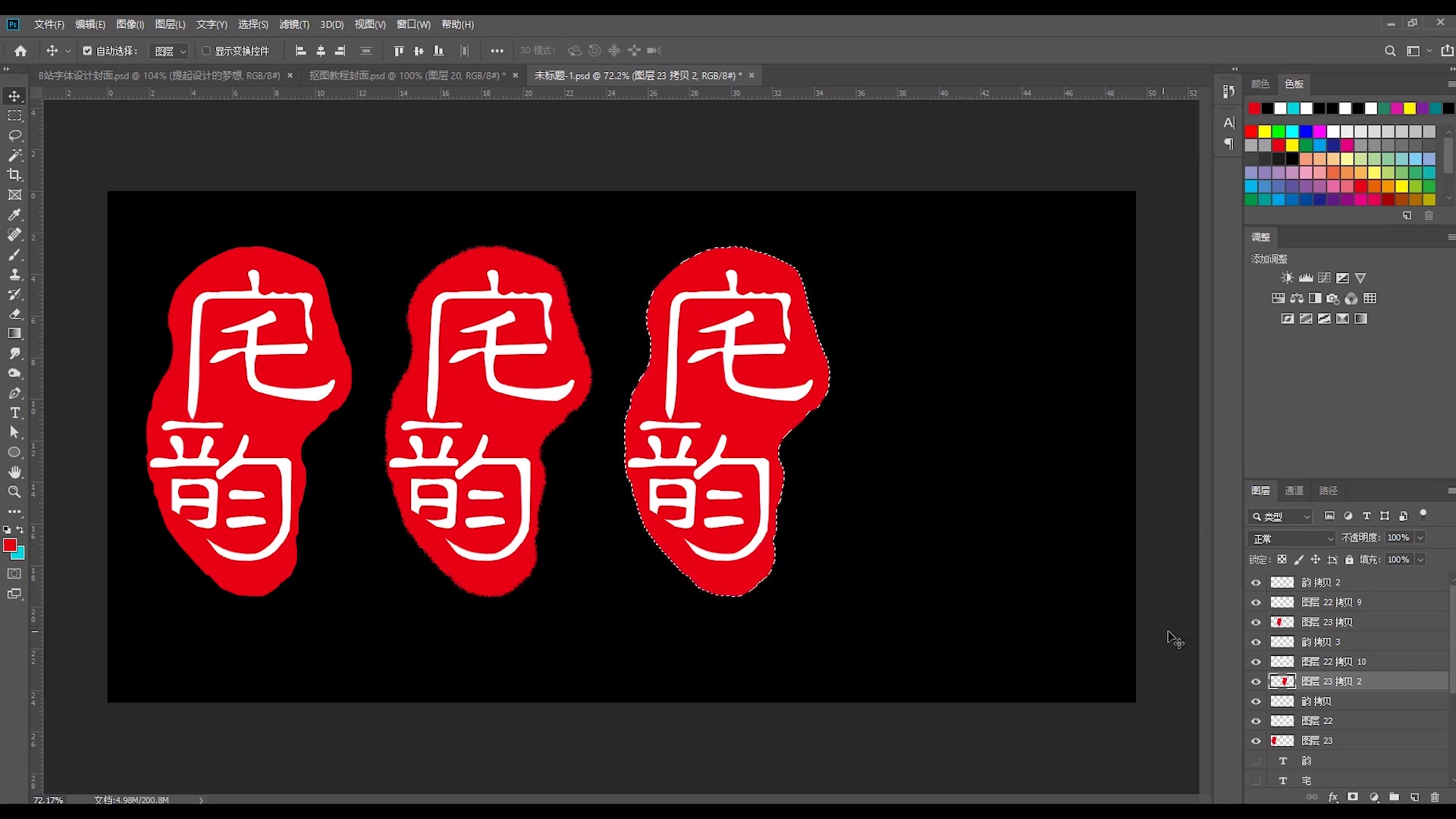The width and height of the screenshot is (1456, 819).
Task: Select the Horizontal Type tool
Action: (x=14, y=413)
